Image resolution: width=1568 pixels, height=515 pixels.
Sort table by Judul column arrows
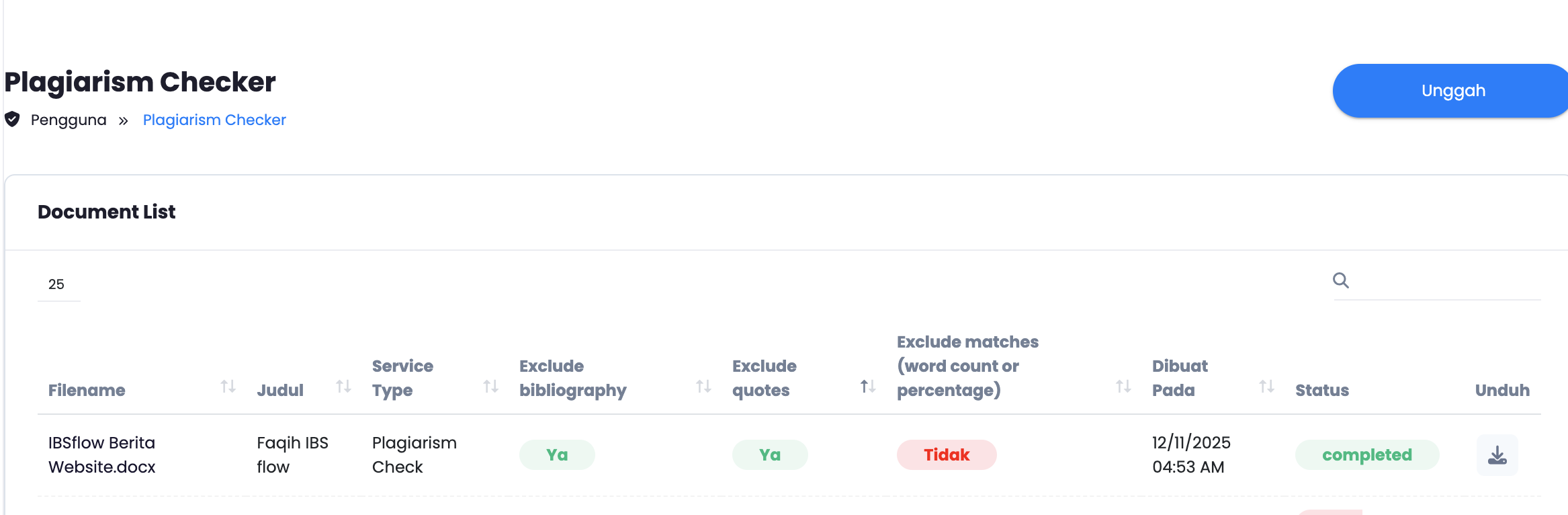344,387
